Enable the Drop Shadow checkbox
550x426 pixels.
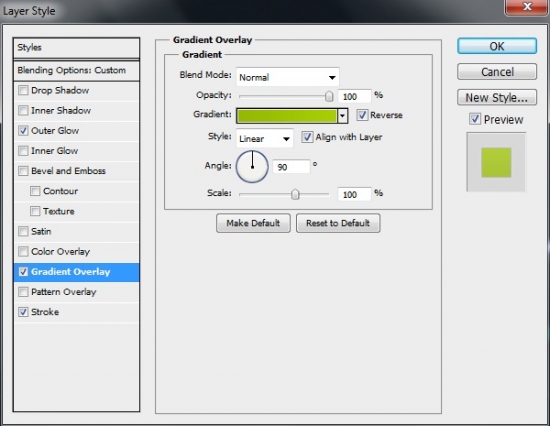click(x=23, y=90)
